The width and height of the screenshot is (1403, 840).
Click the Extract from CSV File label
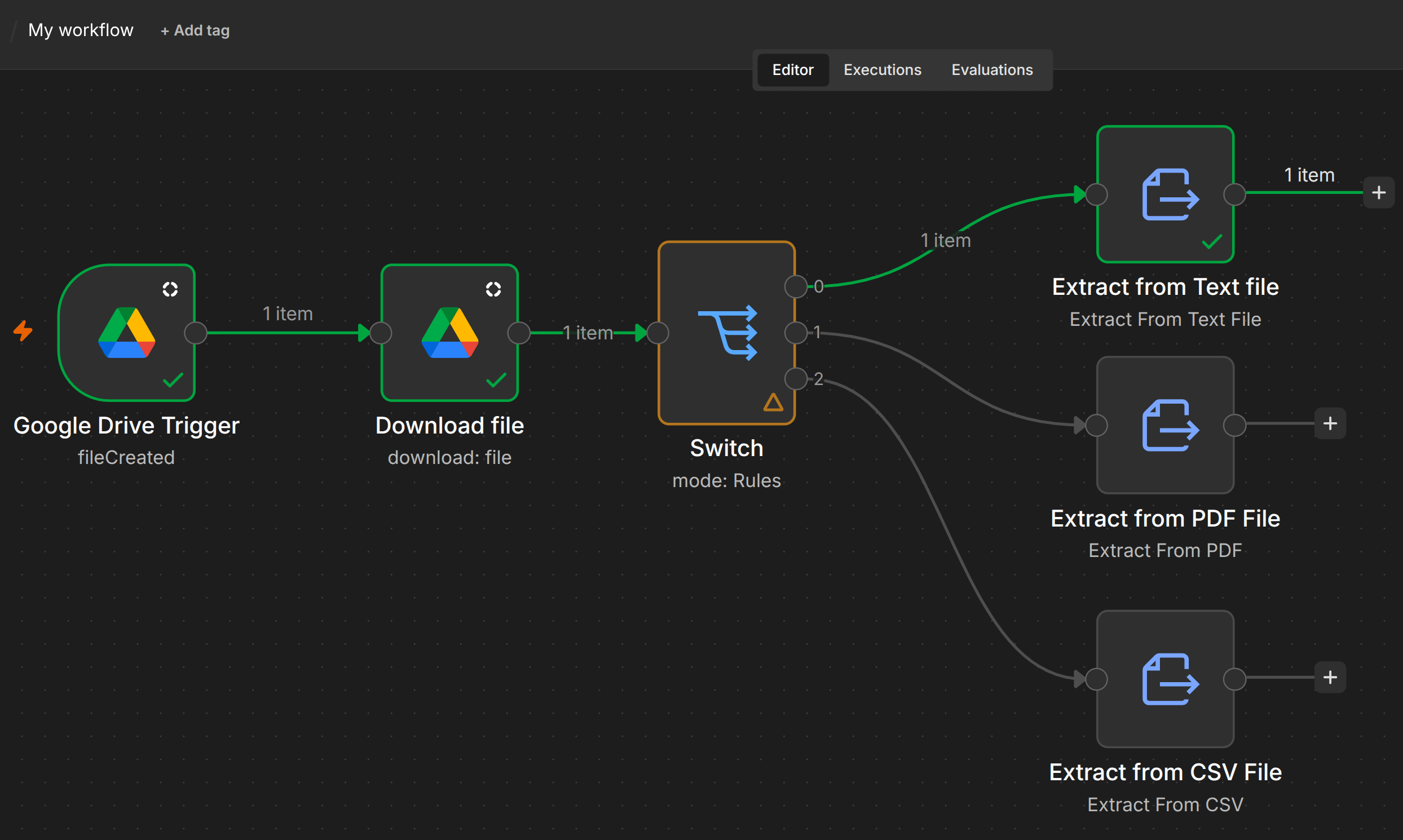point(1165,772)
